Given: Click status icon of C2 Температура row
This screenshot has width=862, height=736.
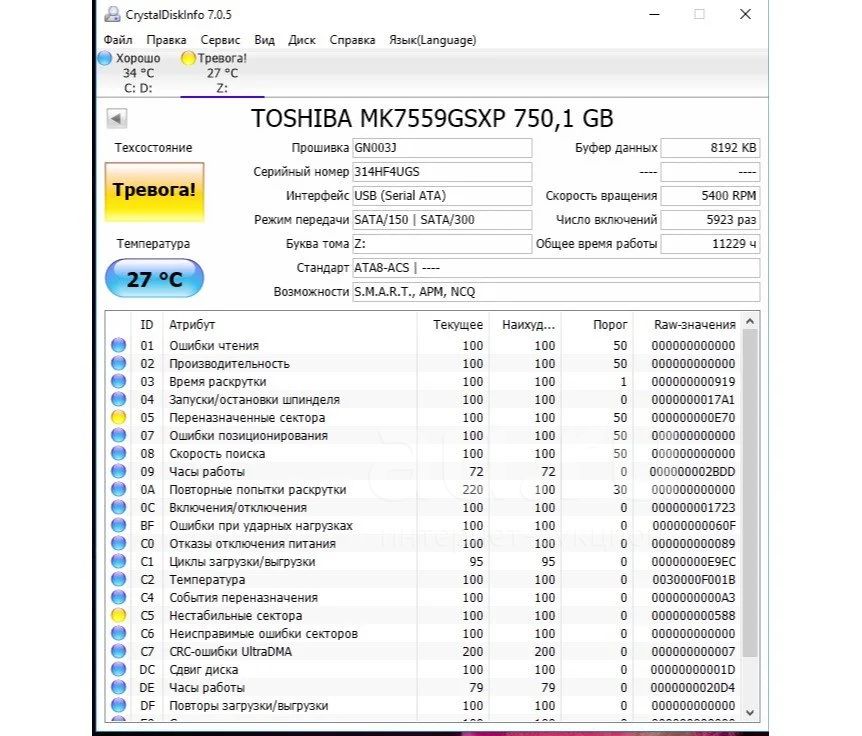Looking at the screenshot, I should (119, 579).
